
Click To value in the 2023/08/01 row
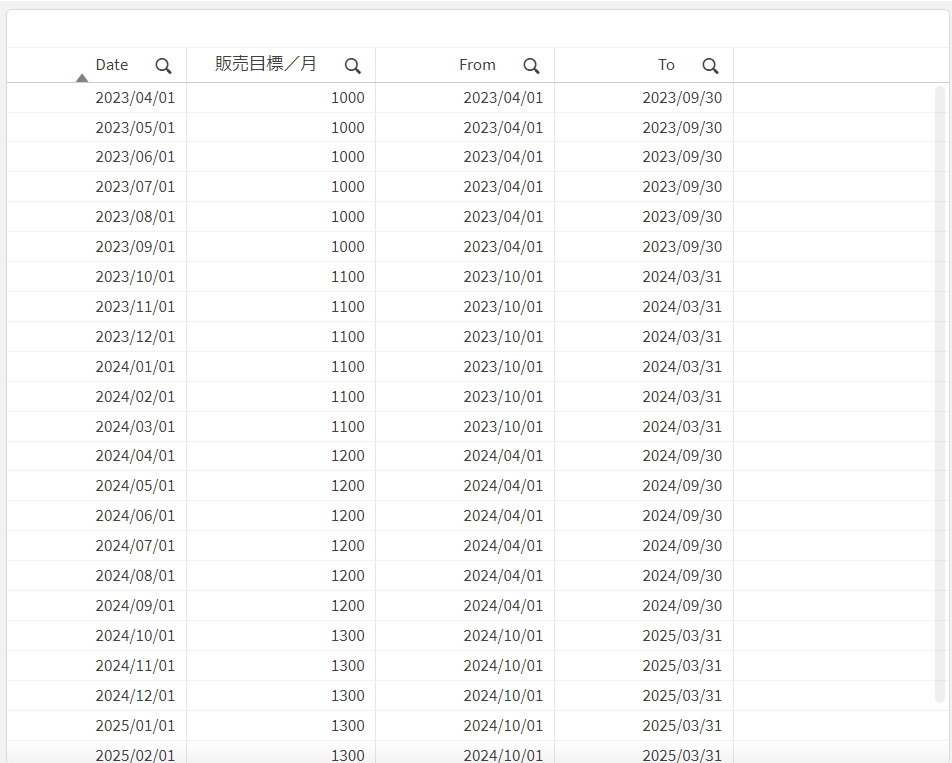[682, 217]
